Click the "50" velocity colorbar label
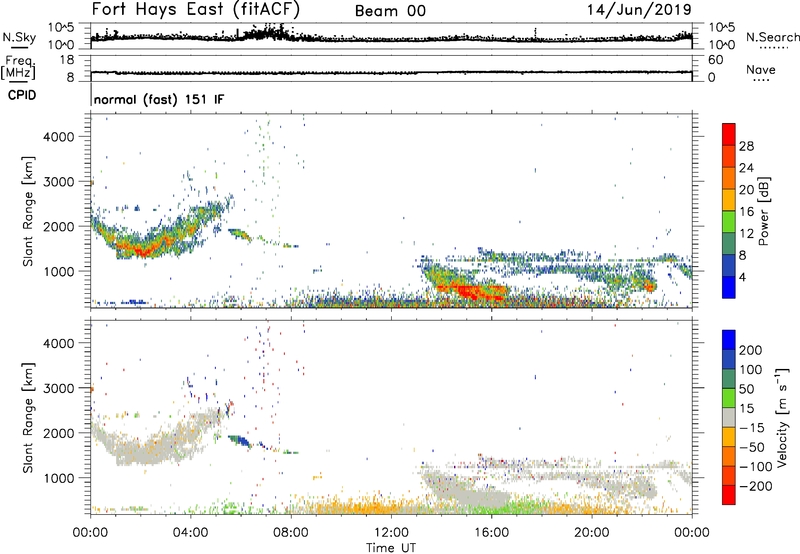Viewport: 800px width, 554px height. pyautogui.click(x=746, y=389)
